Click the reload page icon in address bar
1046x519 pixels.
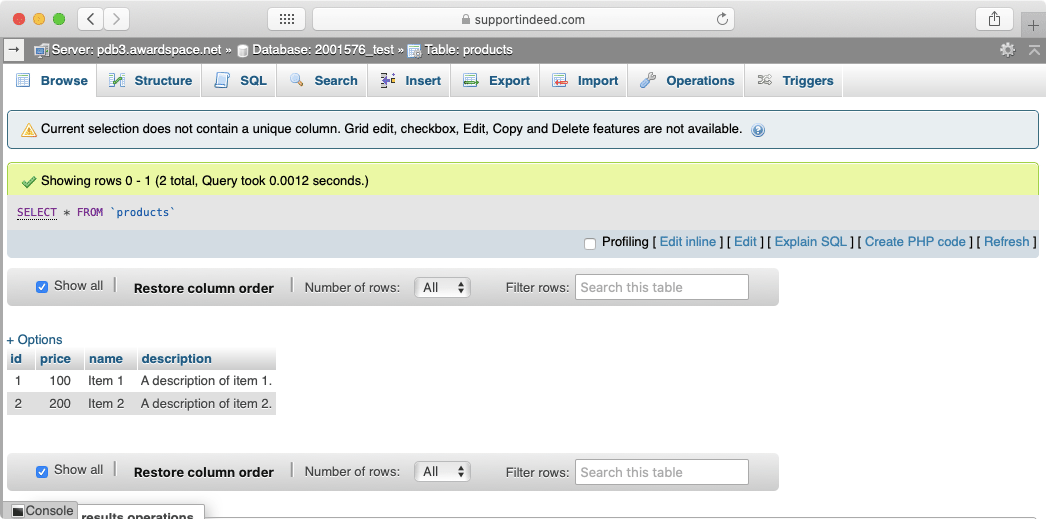coord(722,19)
